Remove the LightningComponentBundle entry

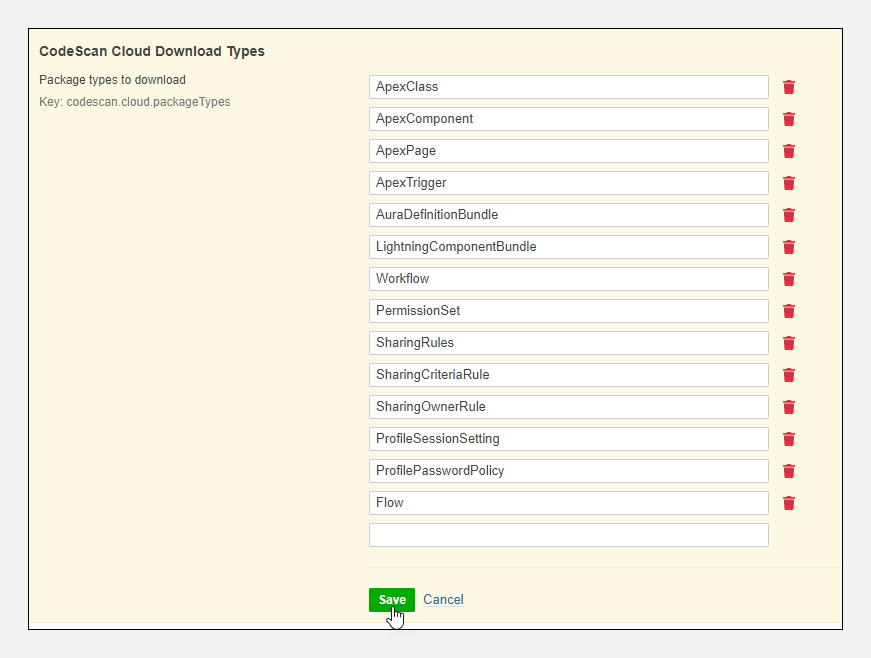789,247
